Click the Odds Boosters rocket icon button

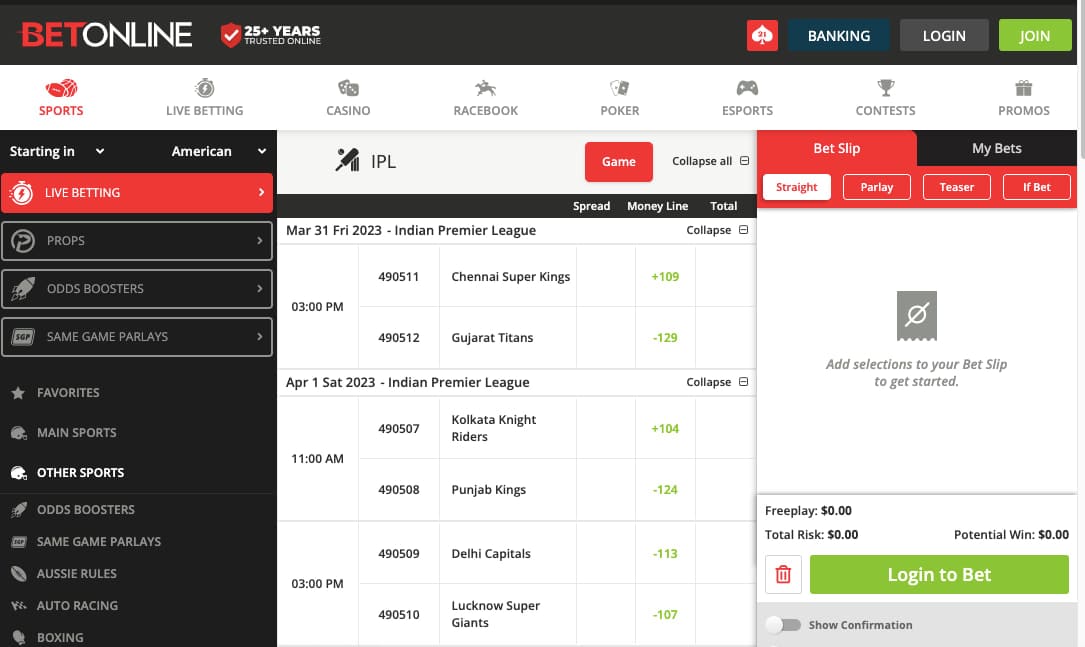(23, 289)
